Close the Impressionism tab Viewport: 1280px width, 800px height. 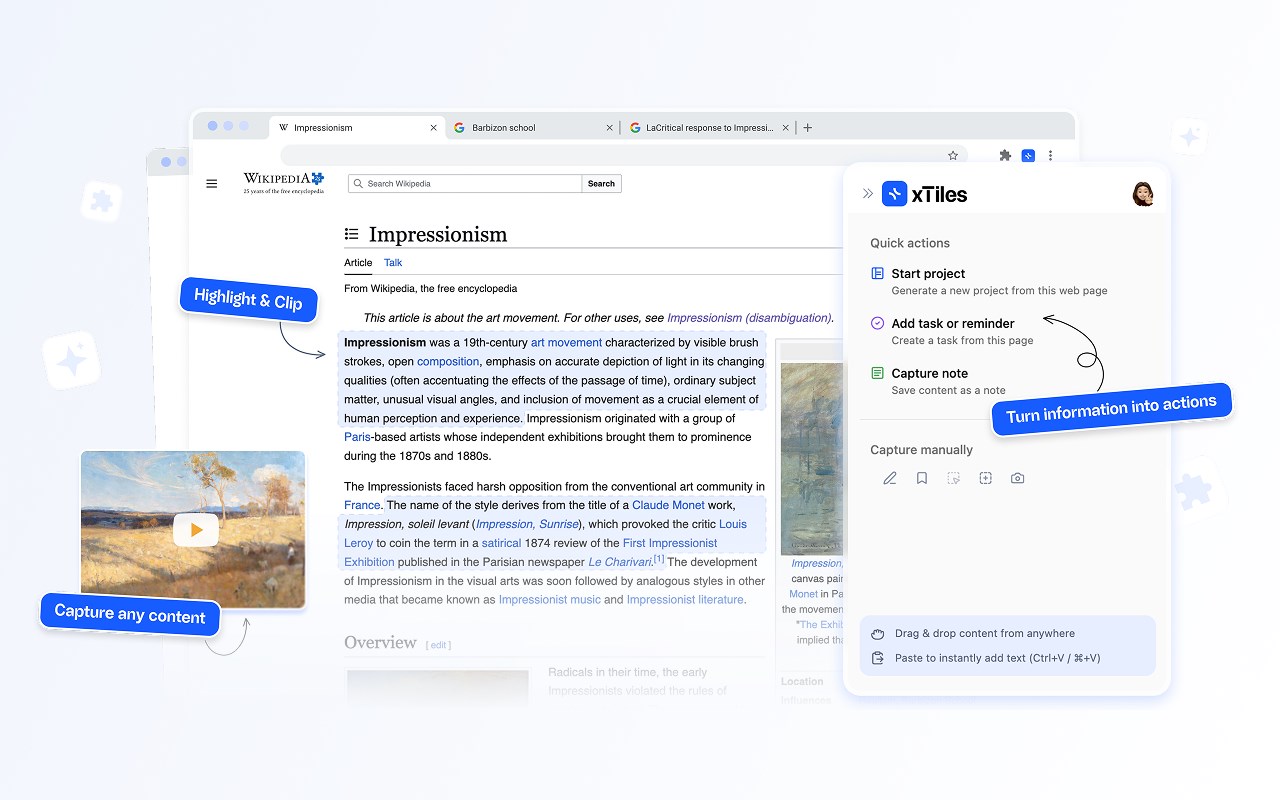click(433, 128)
